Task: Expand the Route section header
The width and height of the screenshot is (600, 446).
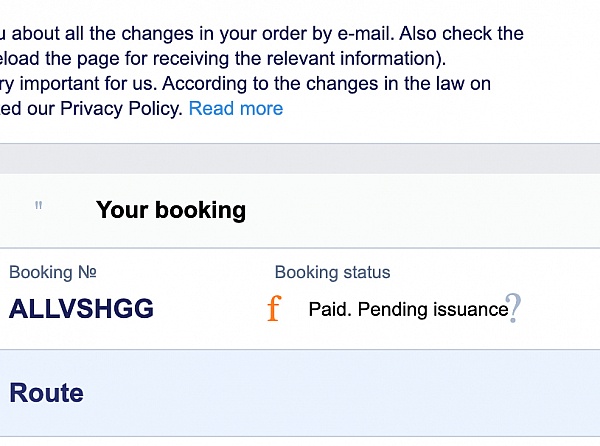Action: [46, 393]
